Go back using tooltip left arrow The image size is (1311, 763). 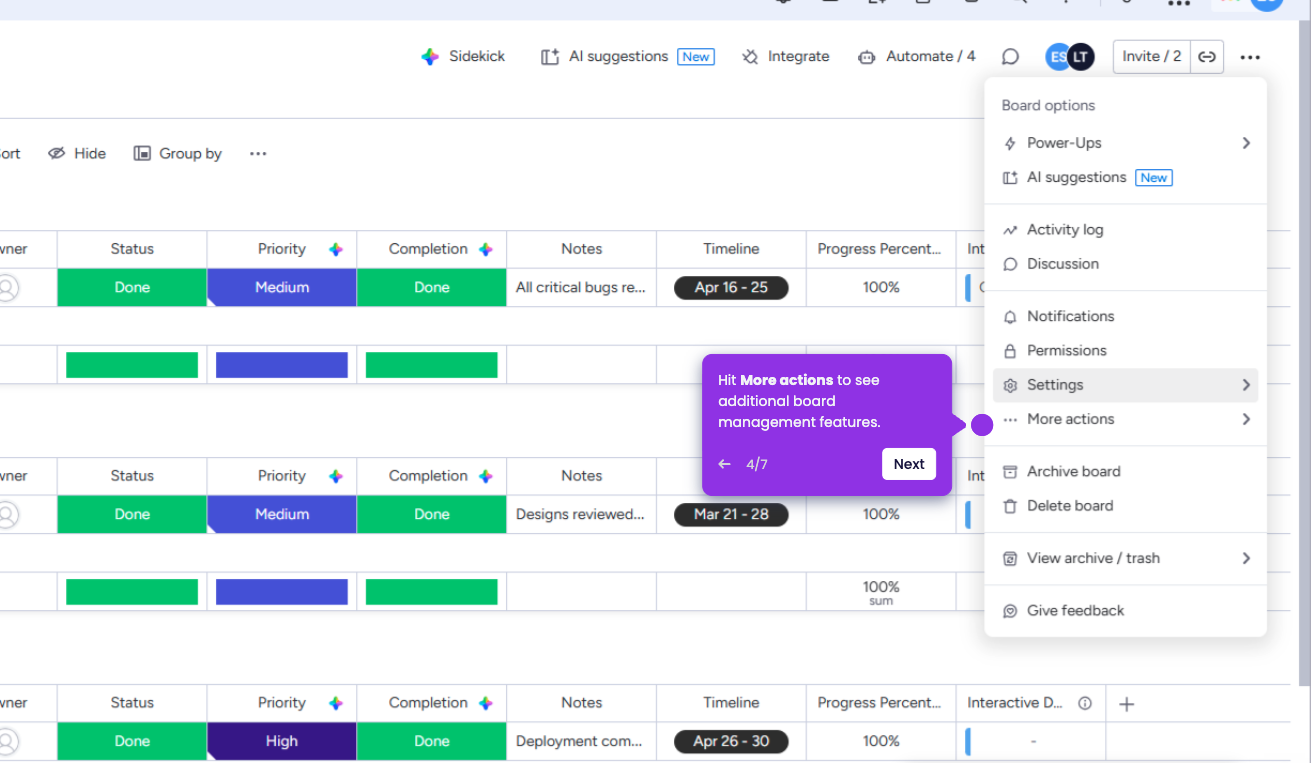(x=725, y=464)
